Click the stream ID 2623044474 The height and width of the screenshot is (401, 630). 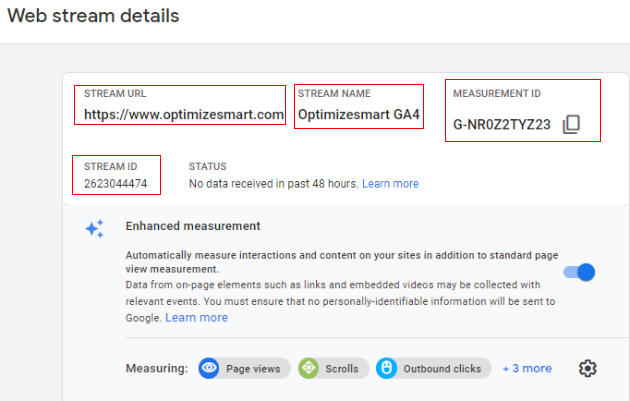pos(116,184)
